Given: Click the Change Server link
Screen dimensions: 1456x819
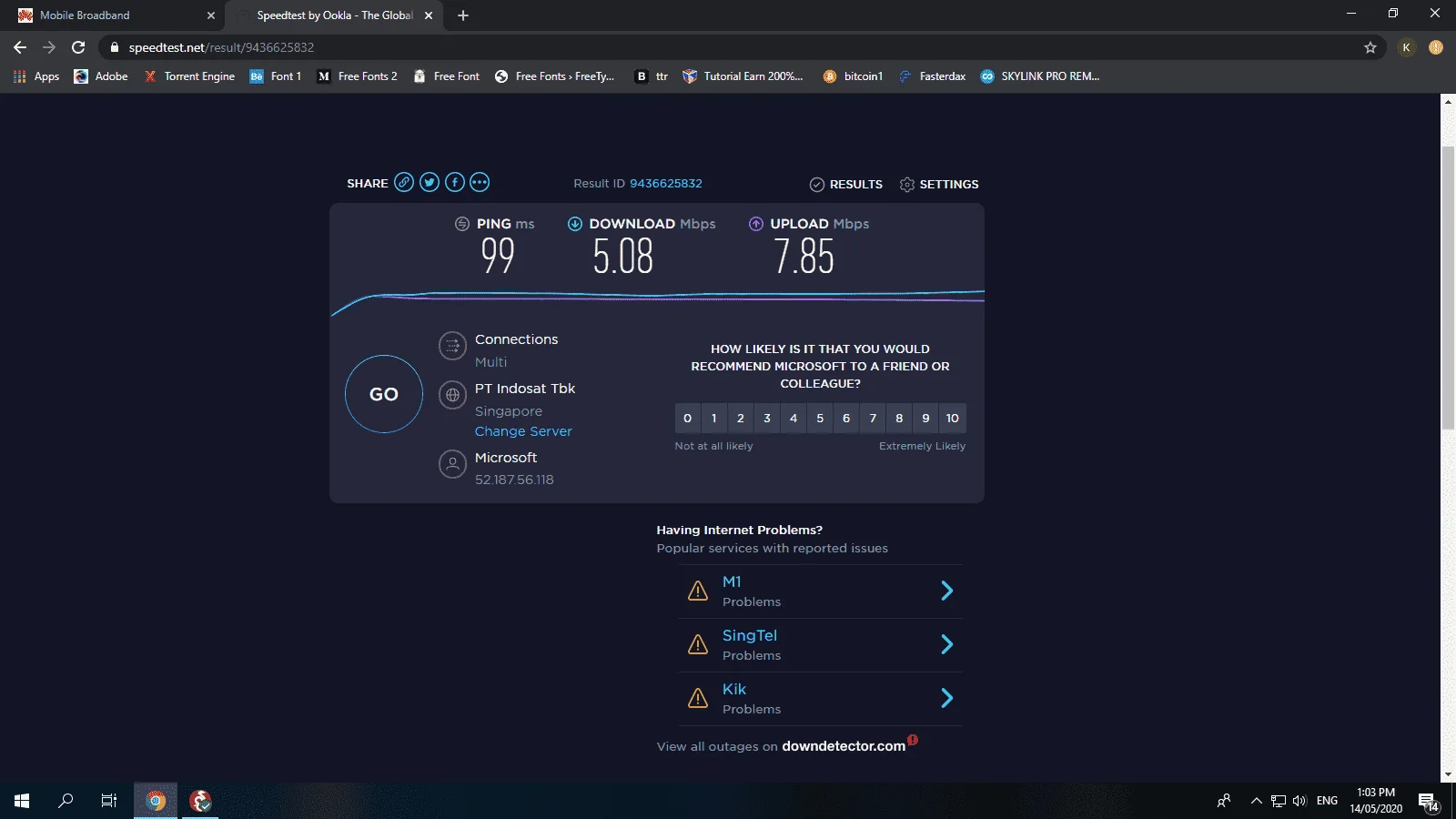Looking at the screenshot, I should pos(523,431).
